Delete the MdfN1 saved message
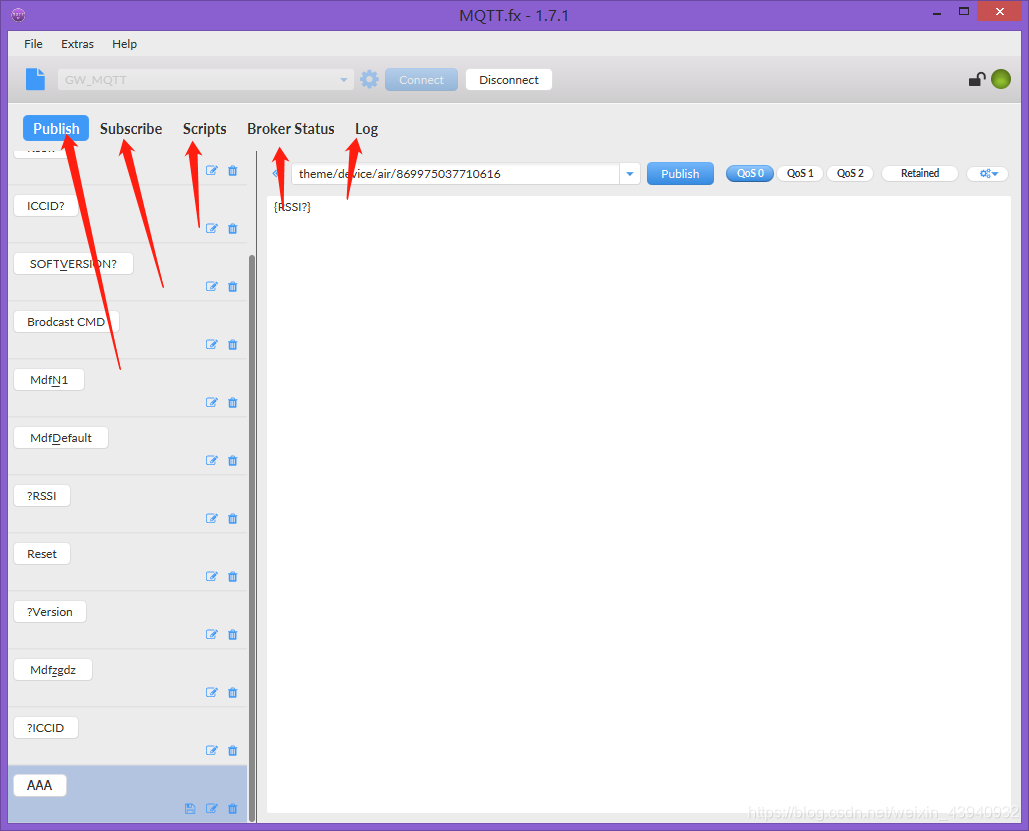This screenshot has width=1029, height=831. [232, 402]
